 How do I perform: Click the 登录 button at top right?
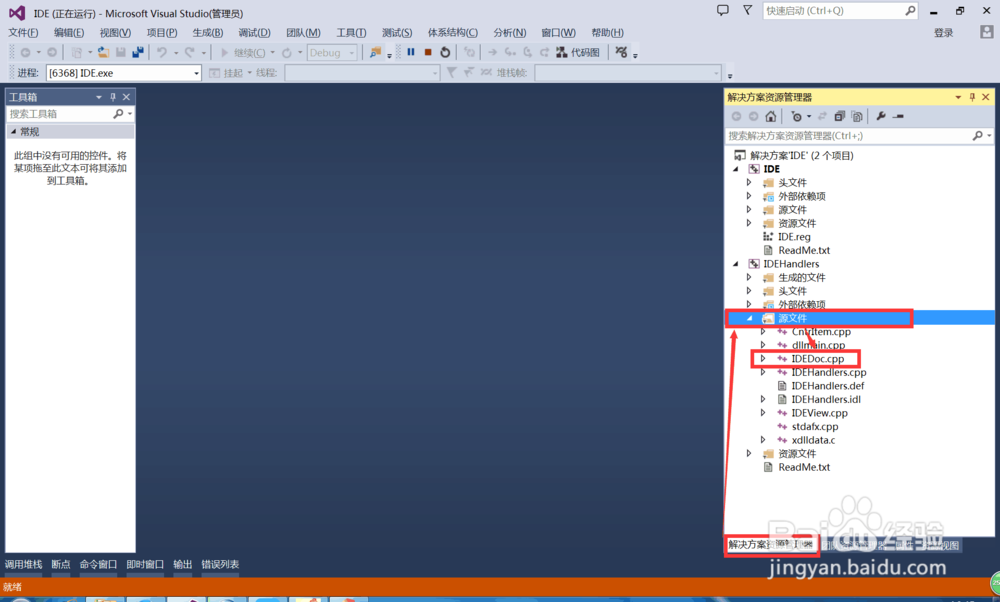point(942,31)
